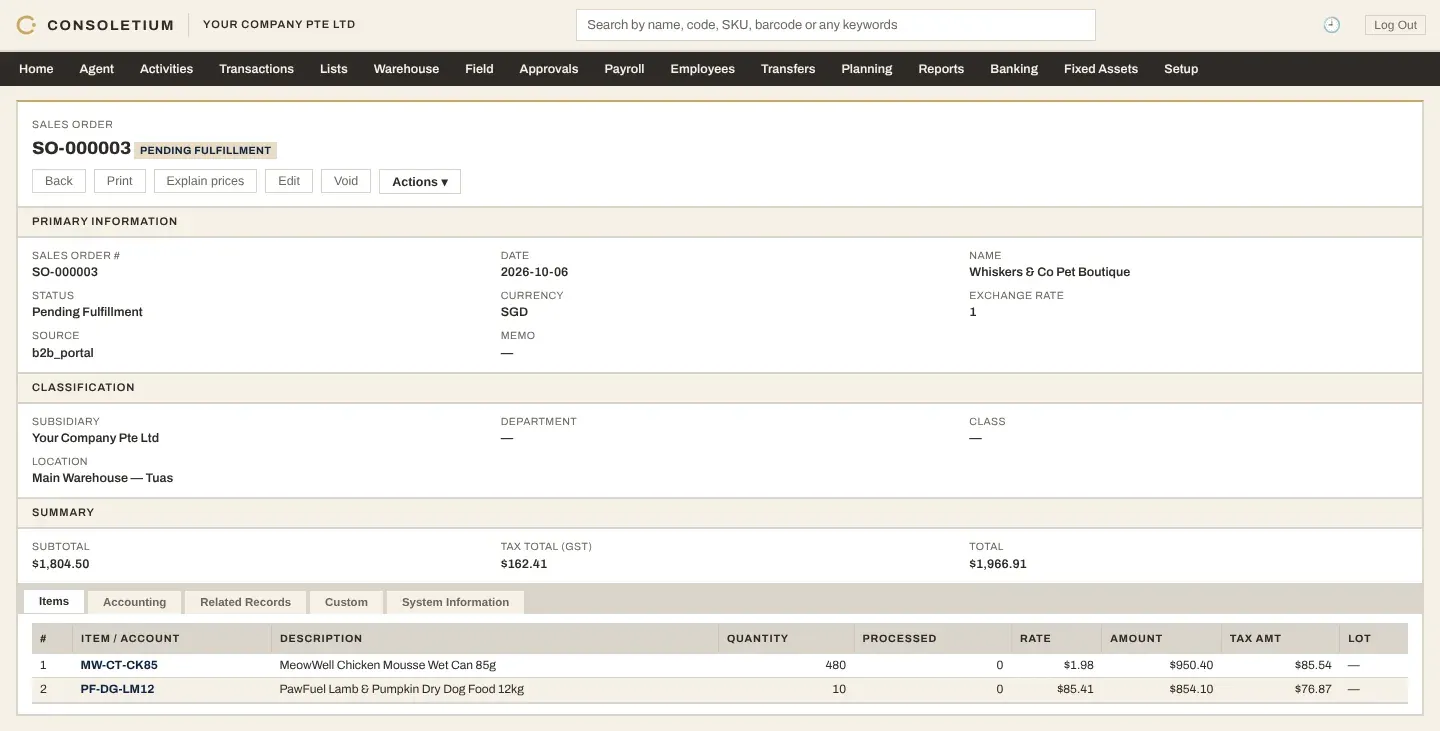
Task: Click the Quantity column header
Action: point(786,638)
